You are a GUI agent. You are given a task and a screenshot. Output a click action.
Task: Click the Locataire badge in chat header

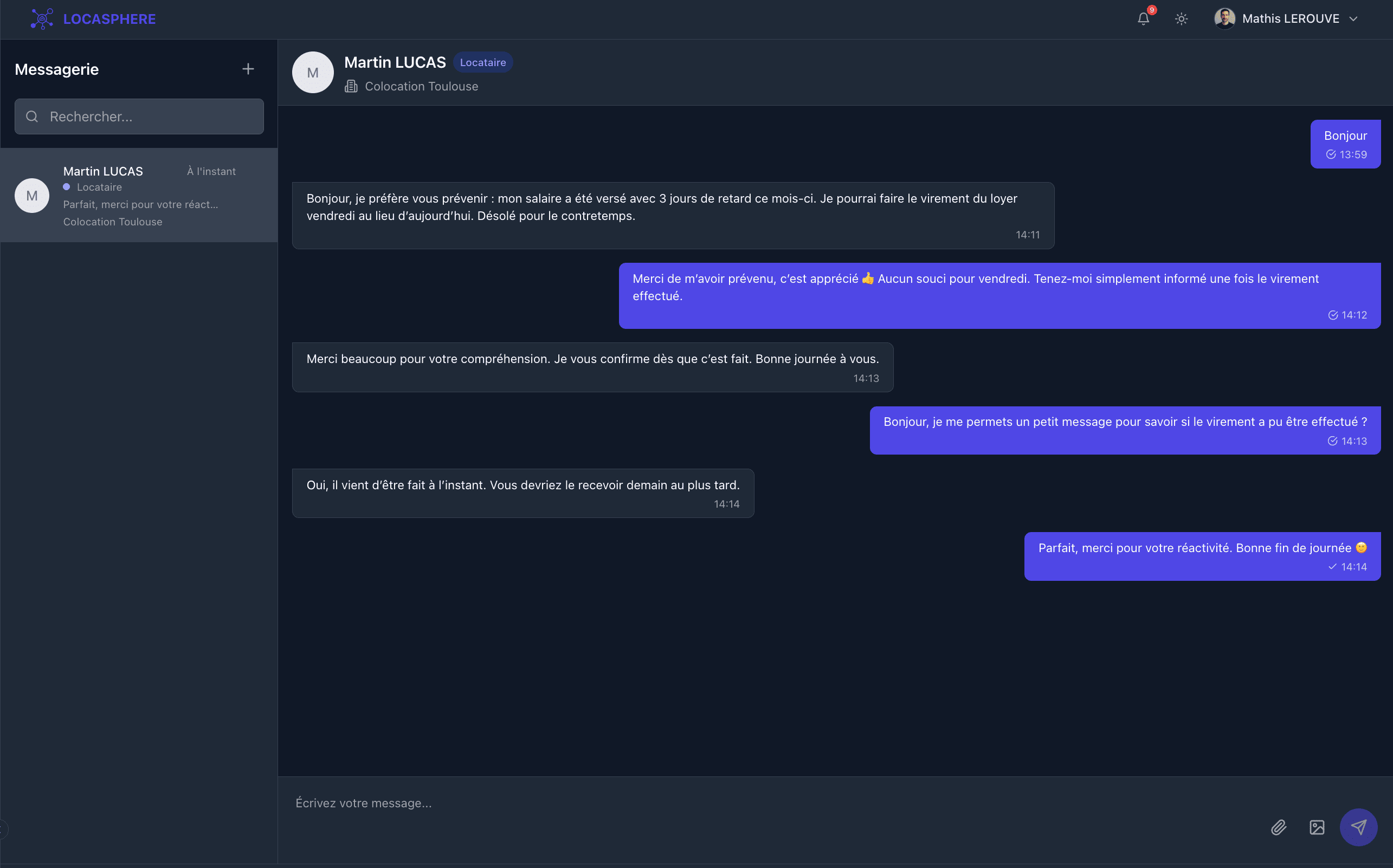point(482,62)
